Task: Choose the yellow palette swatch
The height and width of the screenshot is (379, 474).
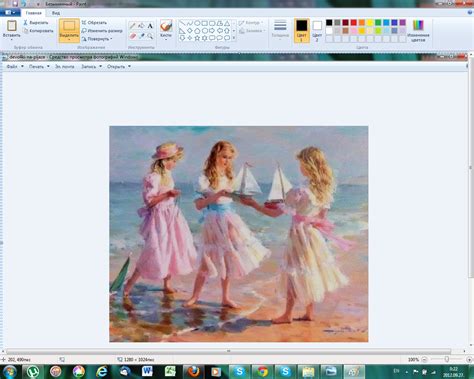Action: pos(370,23)
